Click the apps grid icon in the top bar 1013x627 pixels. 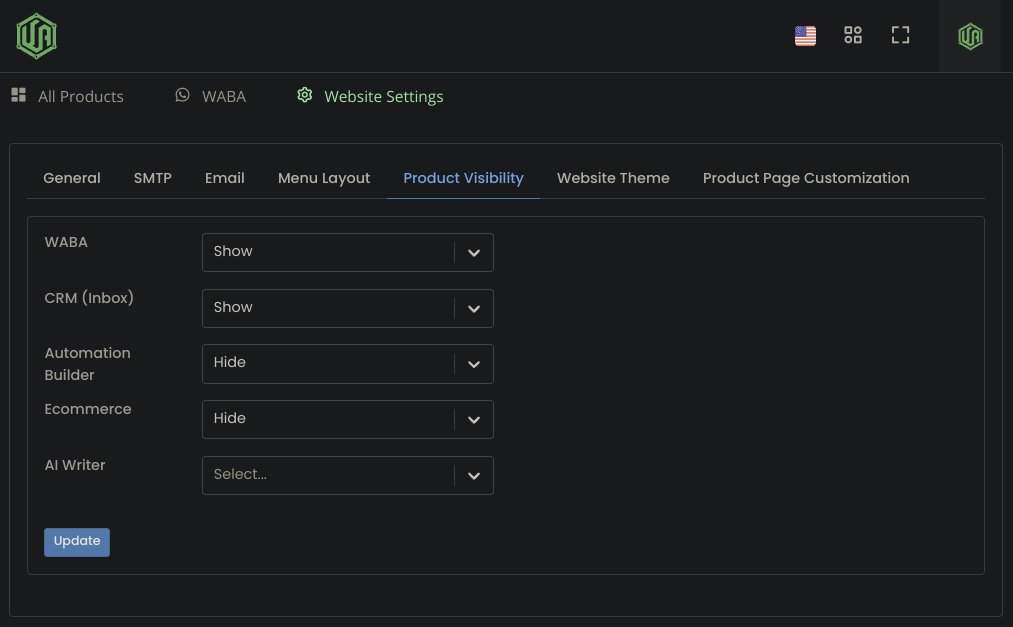tap(853, 35)
